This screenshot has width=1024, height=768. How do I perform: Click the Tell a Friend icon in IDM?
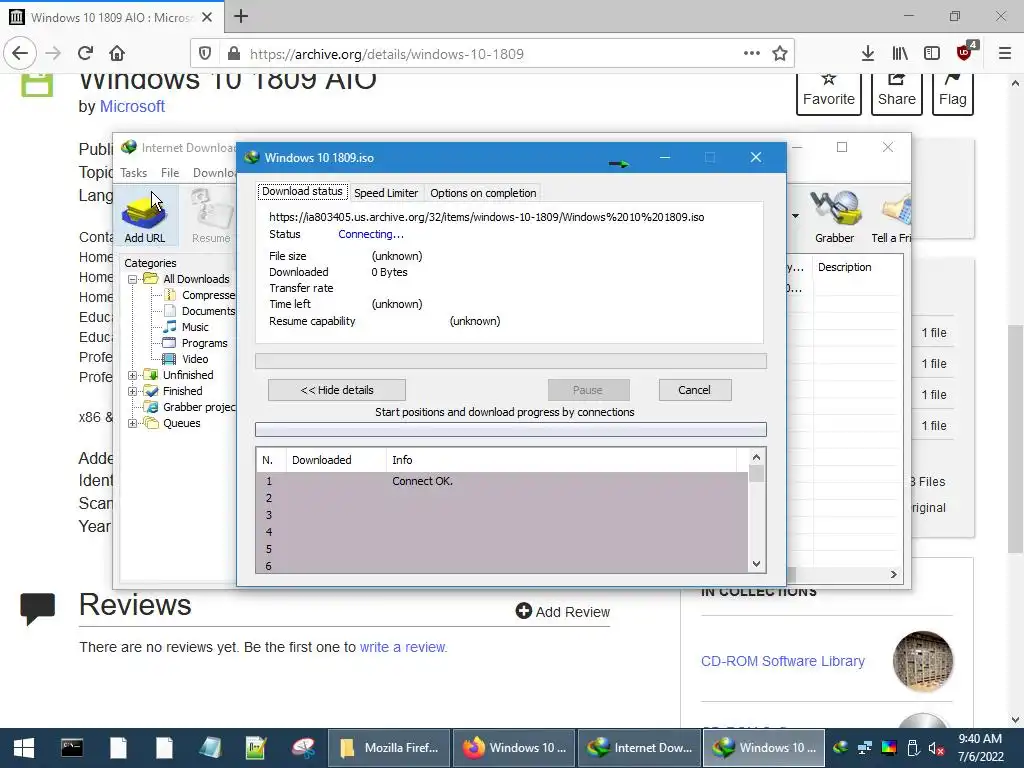pos(891,216)
